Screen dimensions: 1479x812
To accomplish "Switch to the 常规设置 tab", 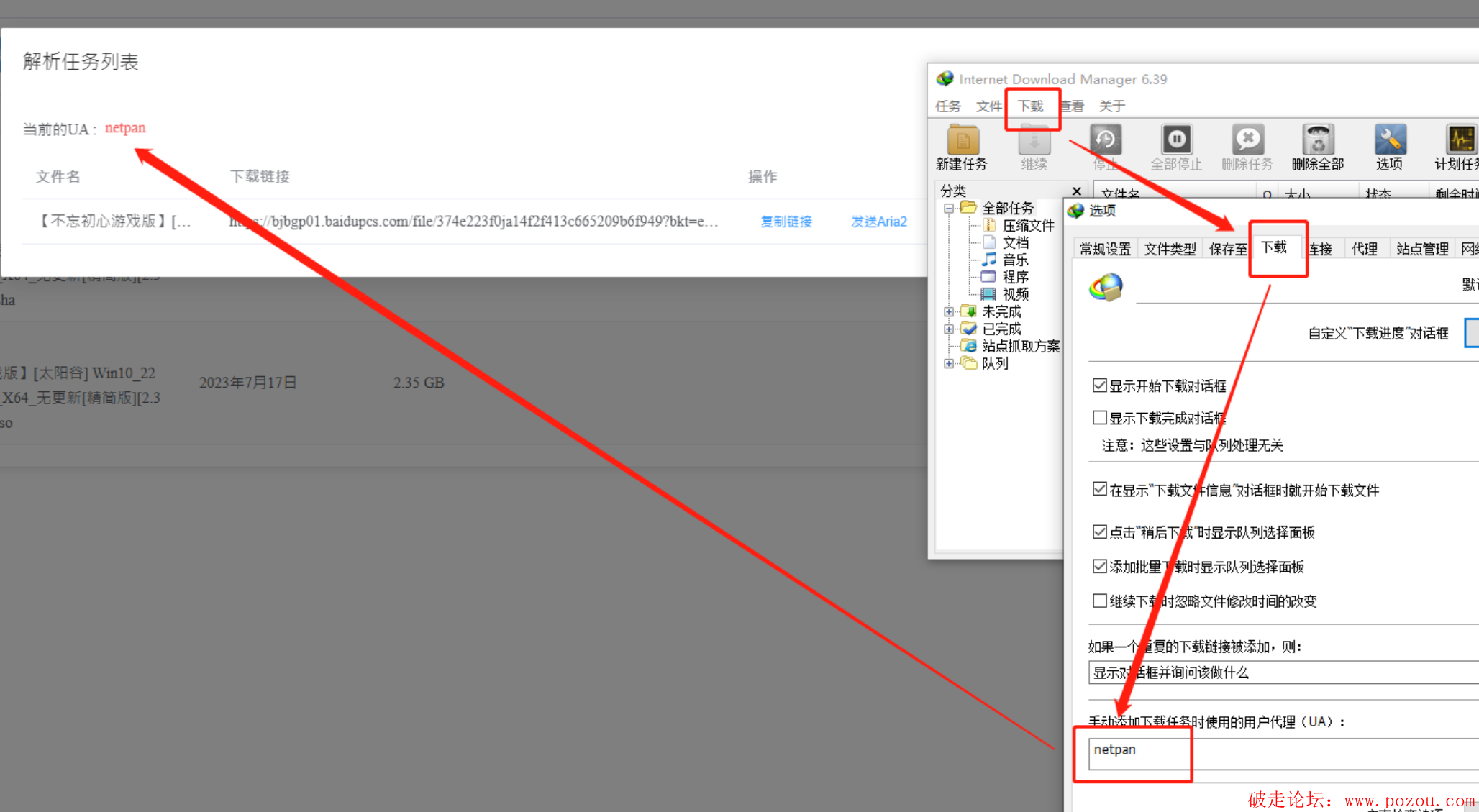I will [1105, 249].
